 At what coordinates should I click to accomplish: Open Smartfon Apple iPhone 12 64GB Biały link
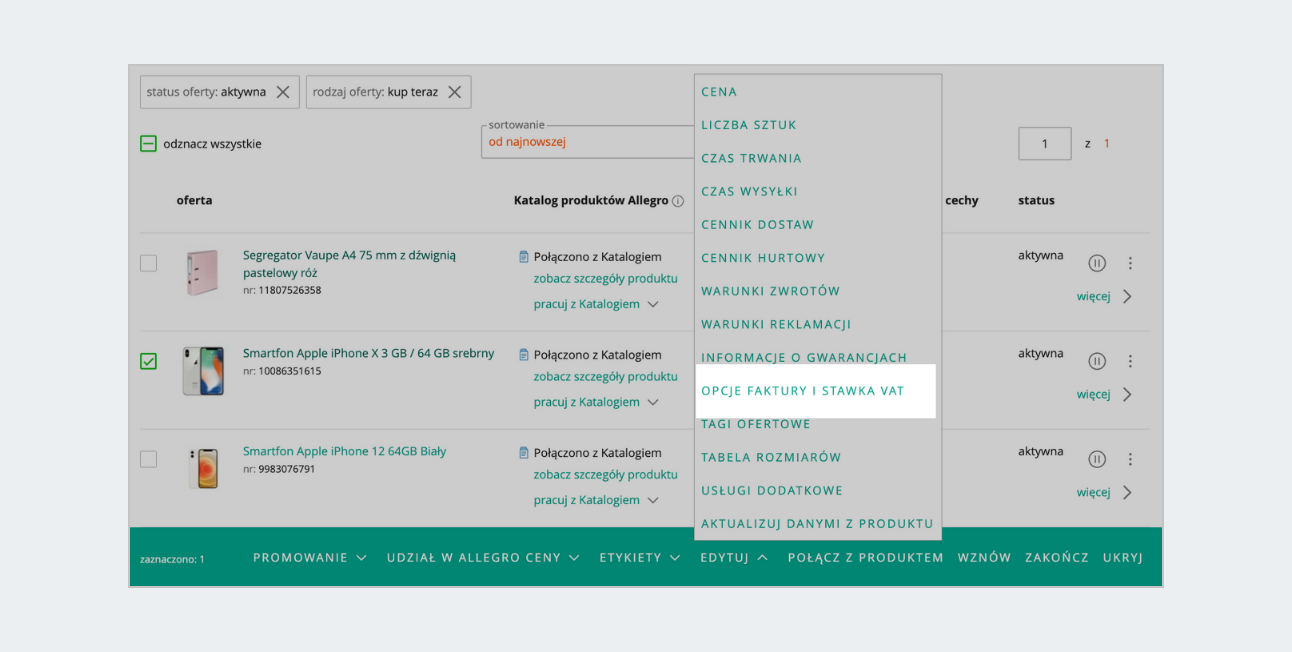click(x=345, y=452)
